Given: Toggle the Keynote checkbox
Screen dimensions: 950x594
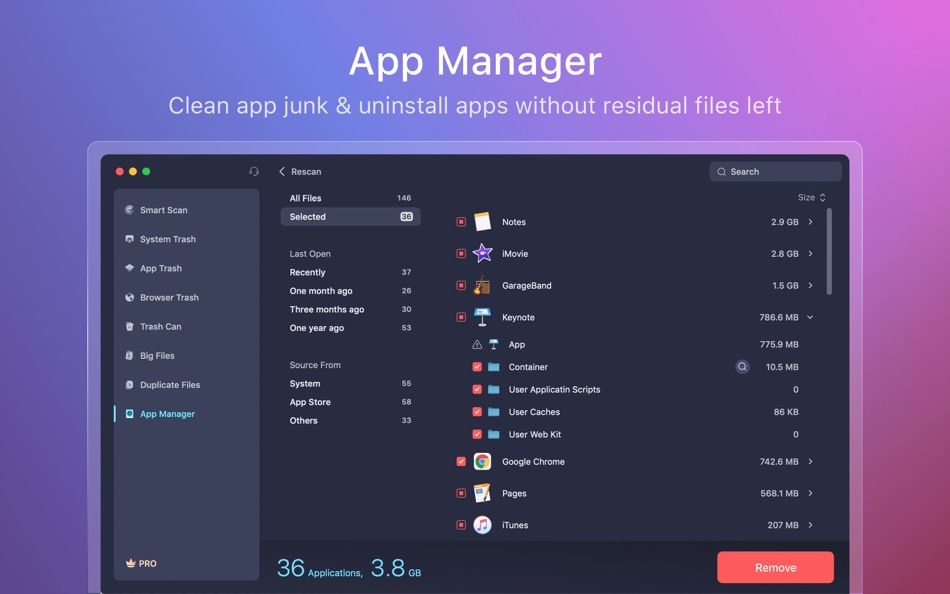Looking at the screenshot, I should coord(461,317).
